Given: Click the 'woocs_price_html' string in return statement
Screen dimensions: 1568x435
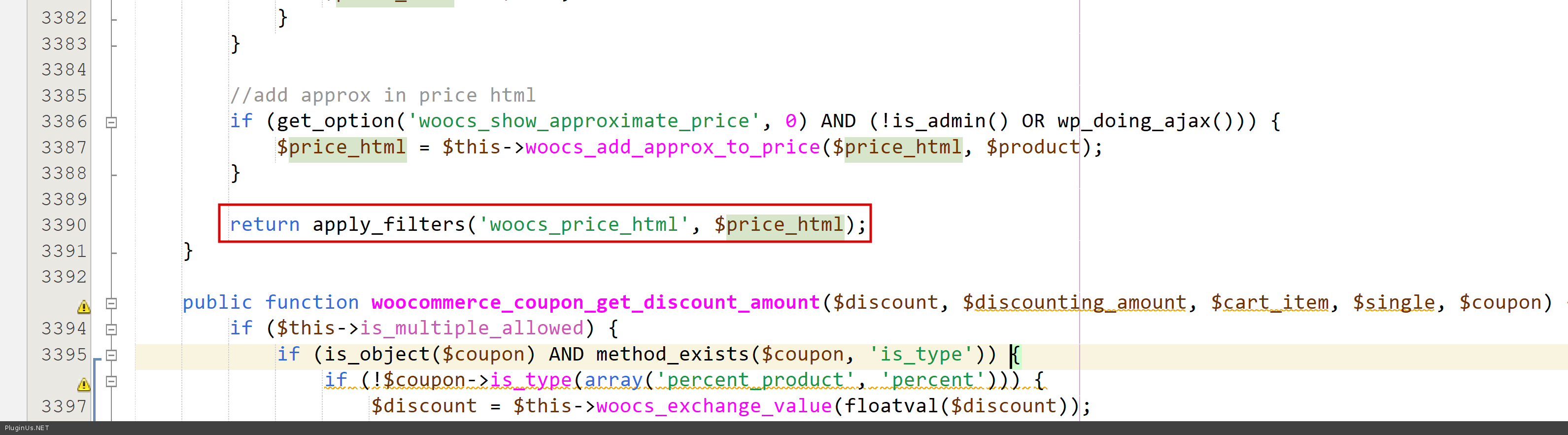Looking at the screenshot, I should pyautogui.click(x=584, y=225).
